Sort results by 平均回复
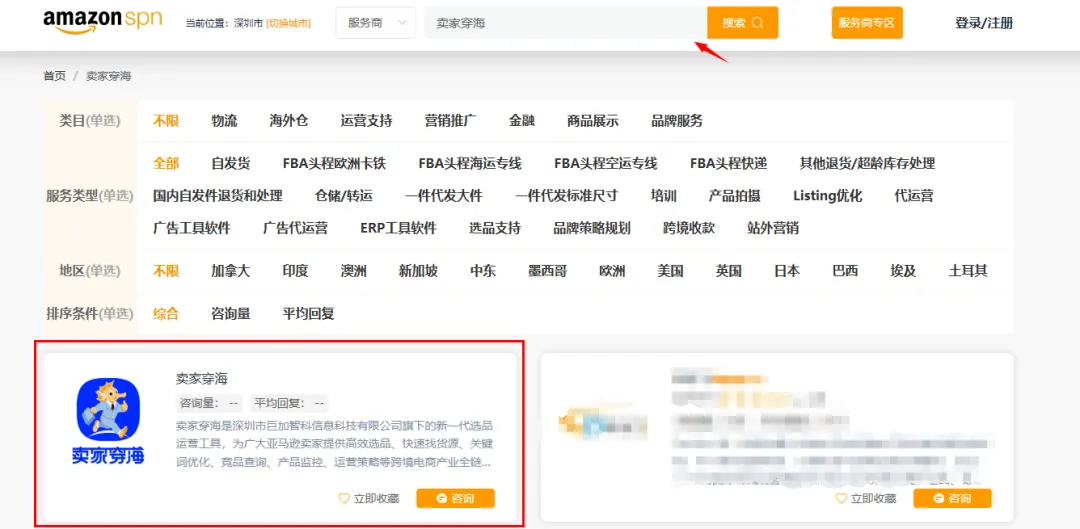This screenshot has width=1080, height=529. (x=309, y=314)
